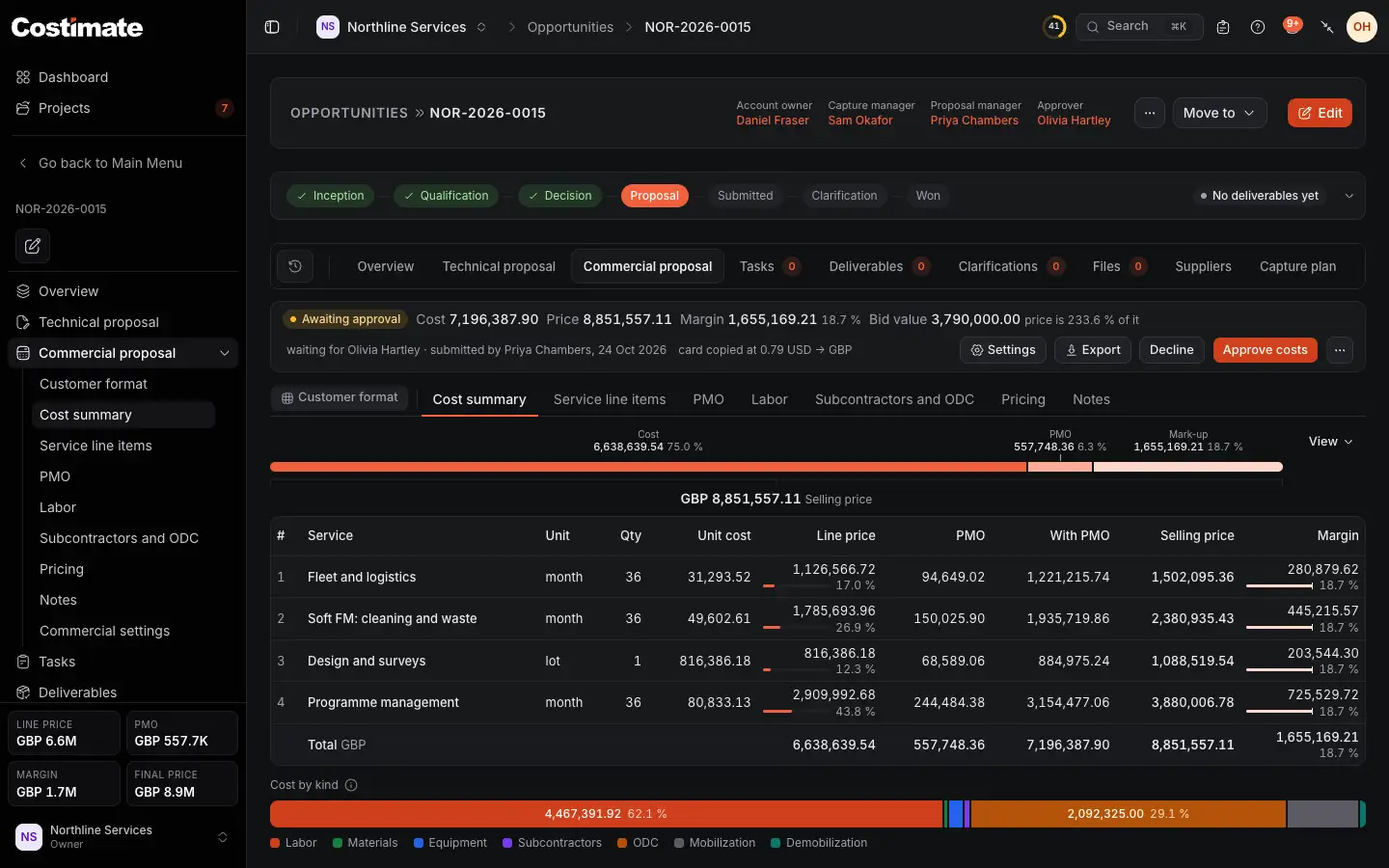This screenshot has height=868, width=1389.
Task: Toggle the Customer format view button
Action: click(x=340, y=397)
